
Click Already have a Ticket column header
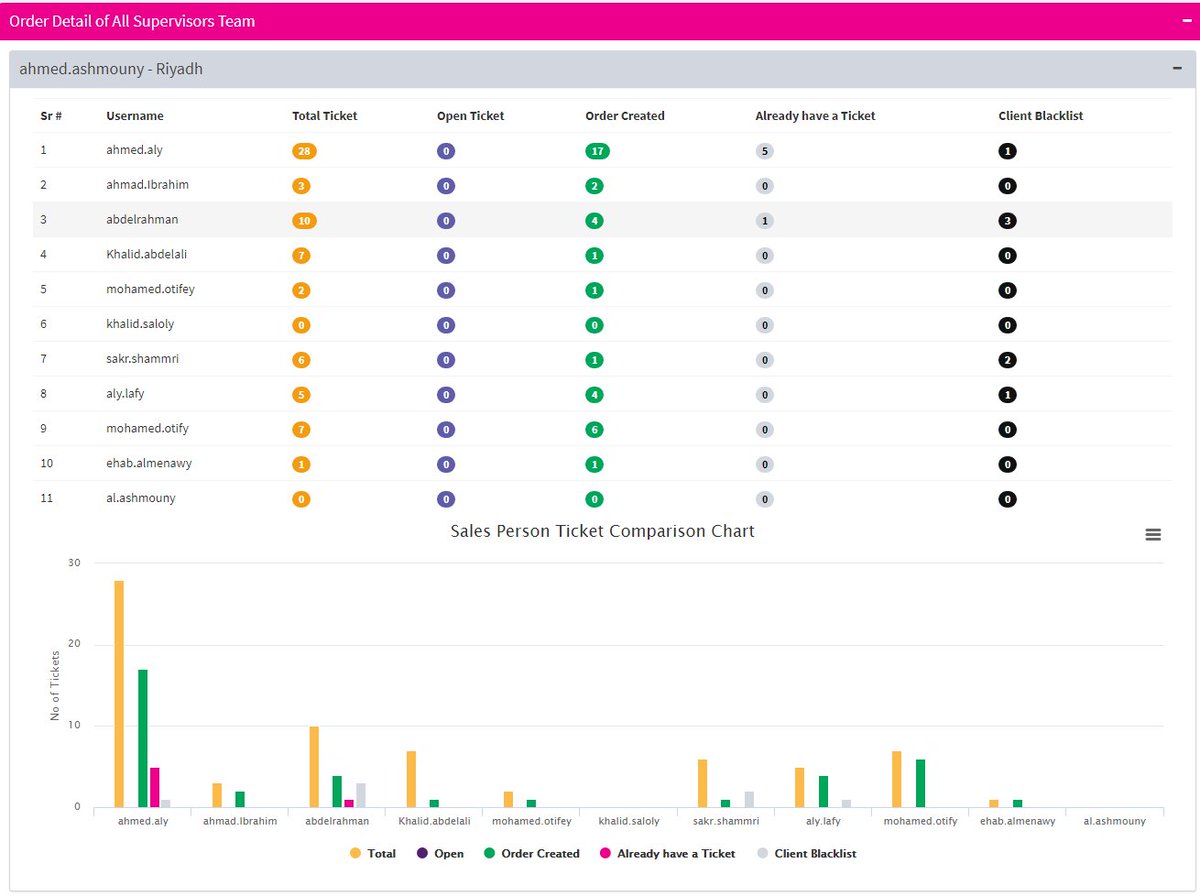(x=815, y=116)
